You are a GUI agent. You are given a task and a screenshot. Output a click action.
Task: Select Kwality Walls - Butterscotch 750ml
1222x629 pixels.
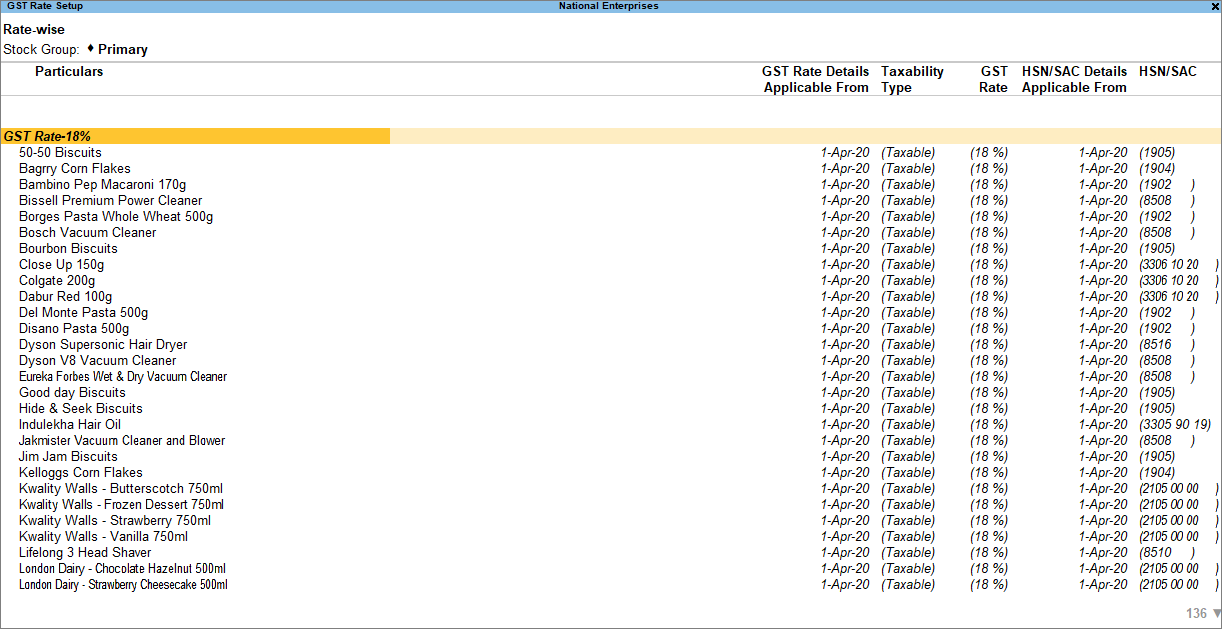[x=121, y=488]
